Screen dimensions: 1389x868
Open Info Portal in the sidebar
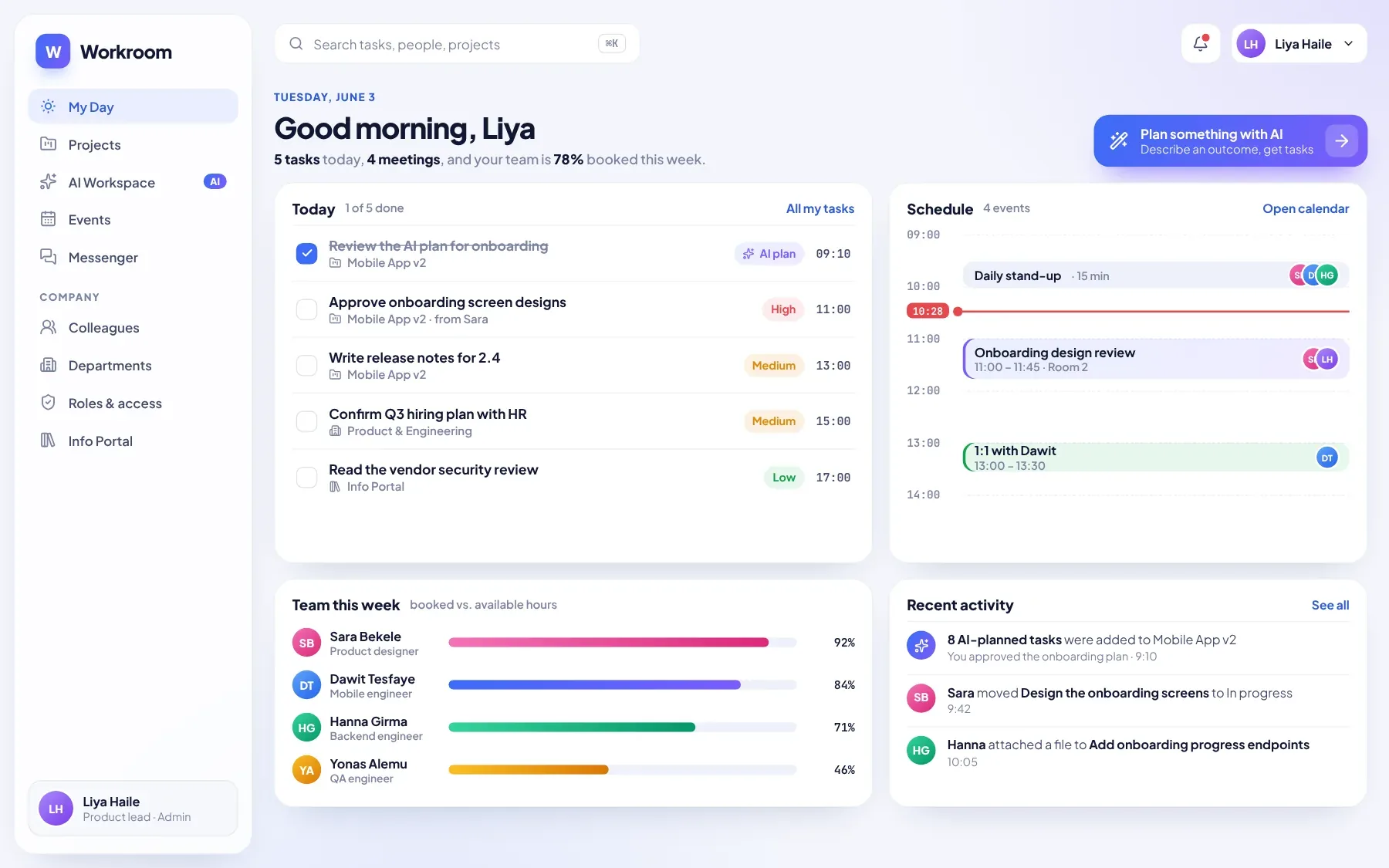coord(133,441)
